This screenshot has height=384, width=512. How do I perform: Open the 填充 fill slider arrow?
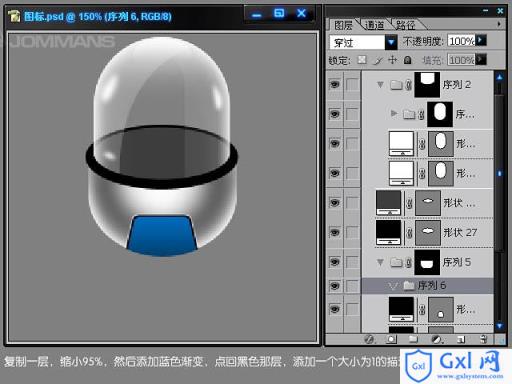480,60
